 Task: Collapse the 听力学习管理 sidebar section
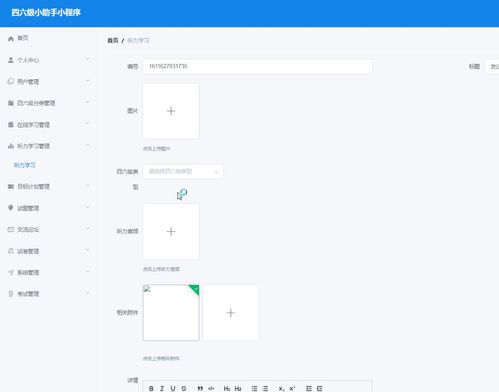tap(49, 146)
